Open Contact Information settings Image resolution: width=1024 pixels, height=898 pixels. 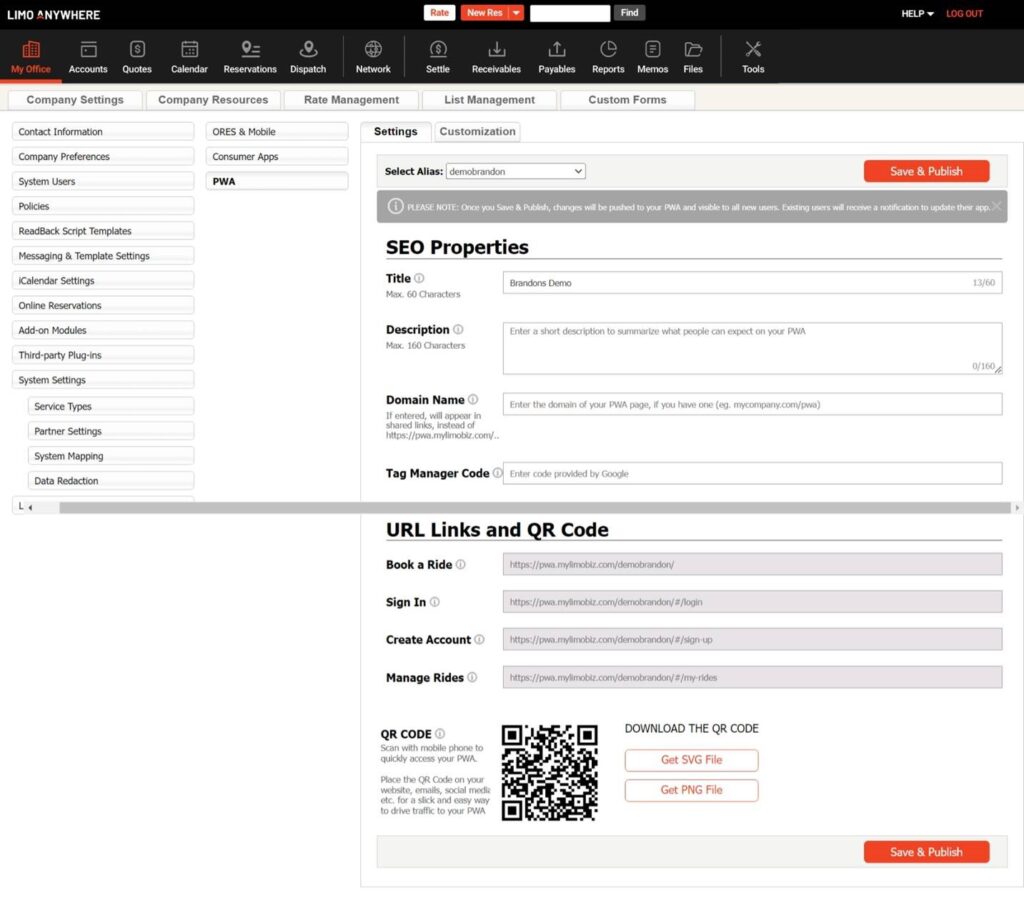pyautogui.click(x=103, y=131)
